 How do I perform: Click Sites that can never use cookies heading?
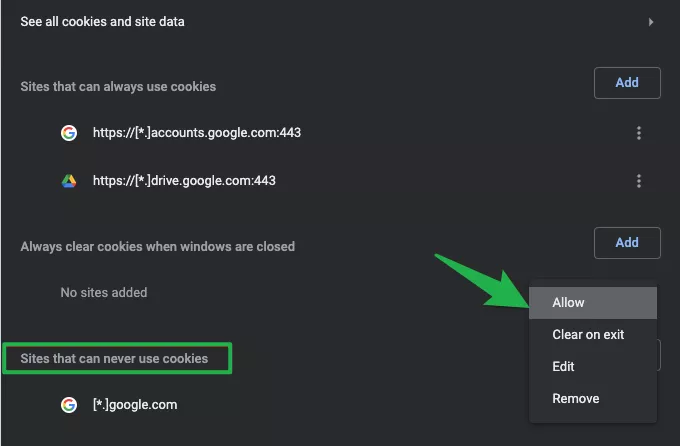click(x=114, y=359)
